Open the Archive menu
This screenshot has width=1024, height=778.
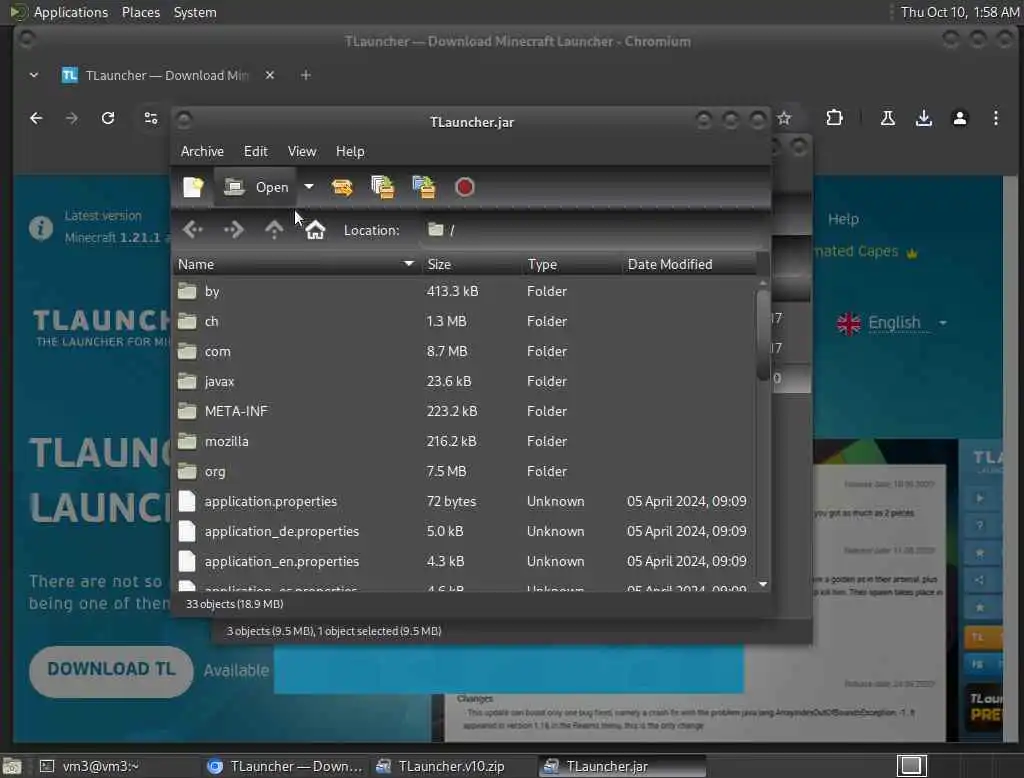tap(202, 152)
